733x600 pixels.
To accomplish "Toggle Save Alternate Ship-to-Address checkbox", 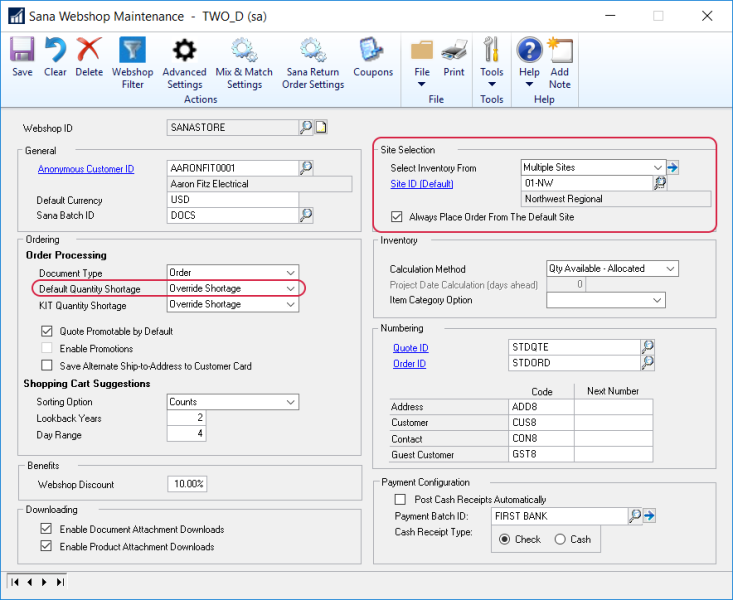I will pos(46,365).
